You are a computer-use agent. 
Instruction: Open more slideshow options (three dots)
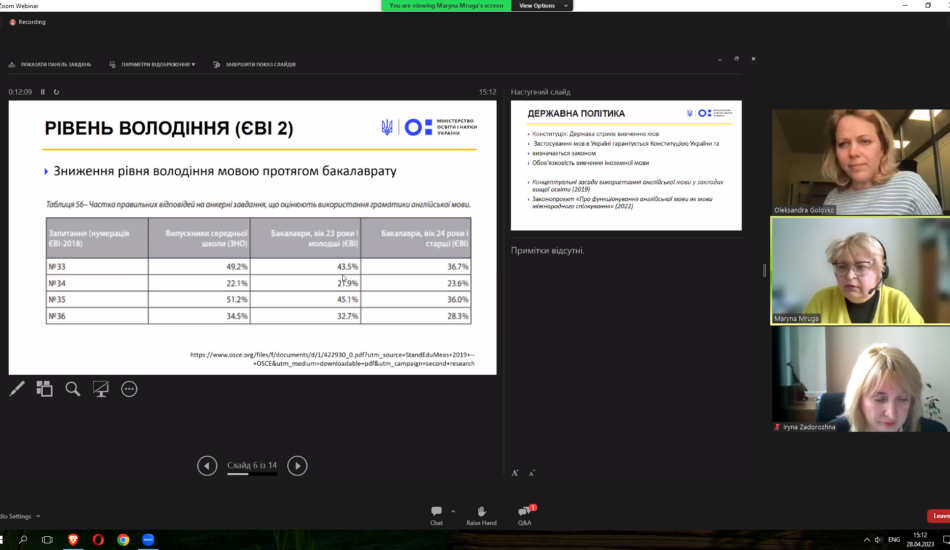[129, 389]
